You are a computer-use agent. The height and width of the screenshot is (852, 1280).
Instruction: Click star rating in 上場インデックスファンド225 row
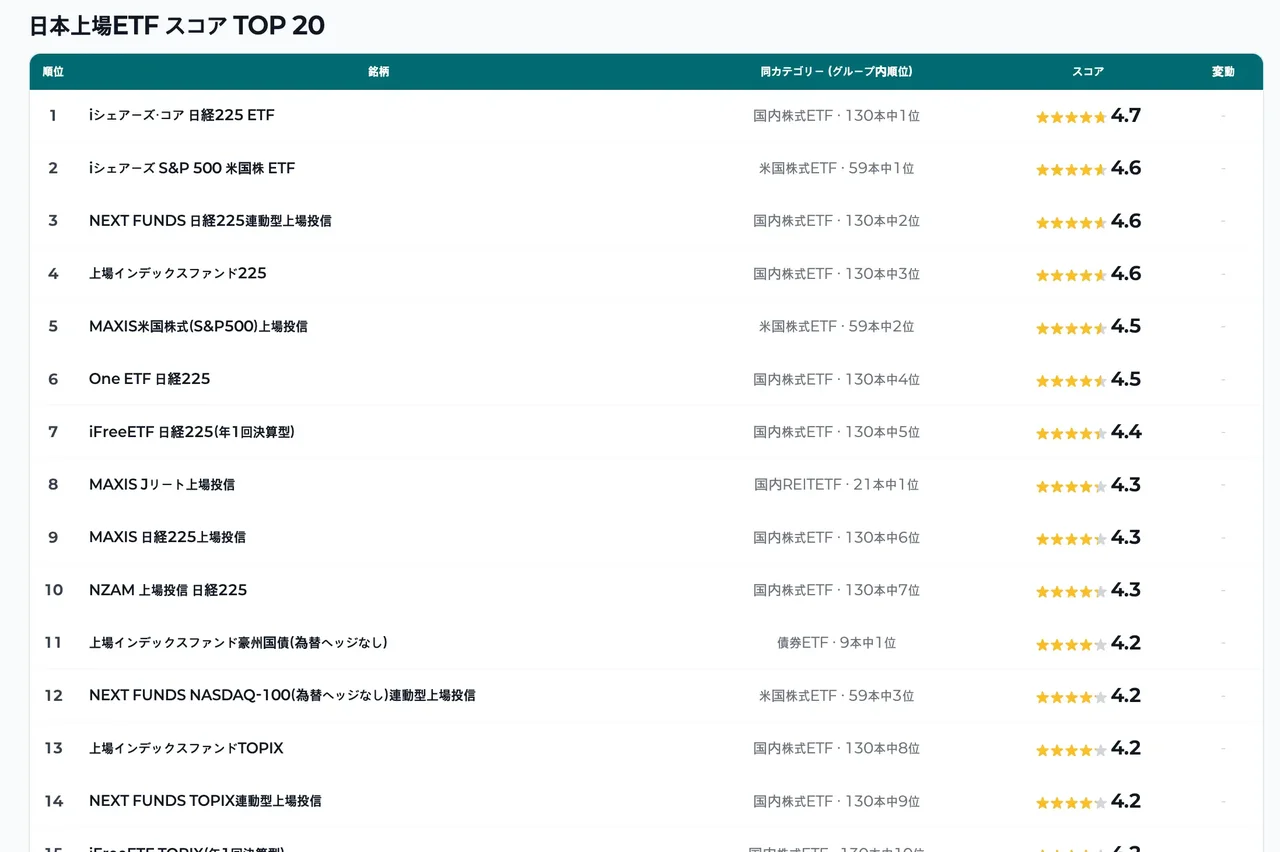[x=1071, y=275]
